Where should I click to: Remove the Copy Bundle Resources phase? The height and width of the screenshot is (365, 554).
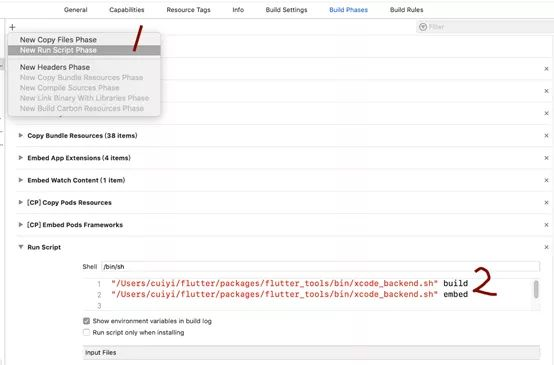pos(546,136)
